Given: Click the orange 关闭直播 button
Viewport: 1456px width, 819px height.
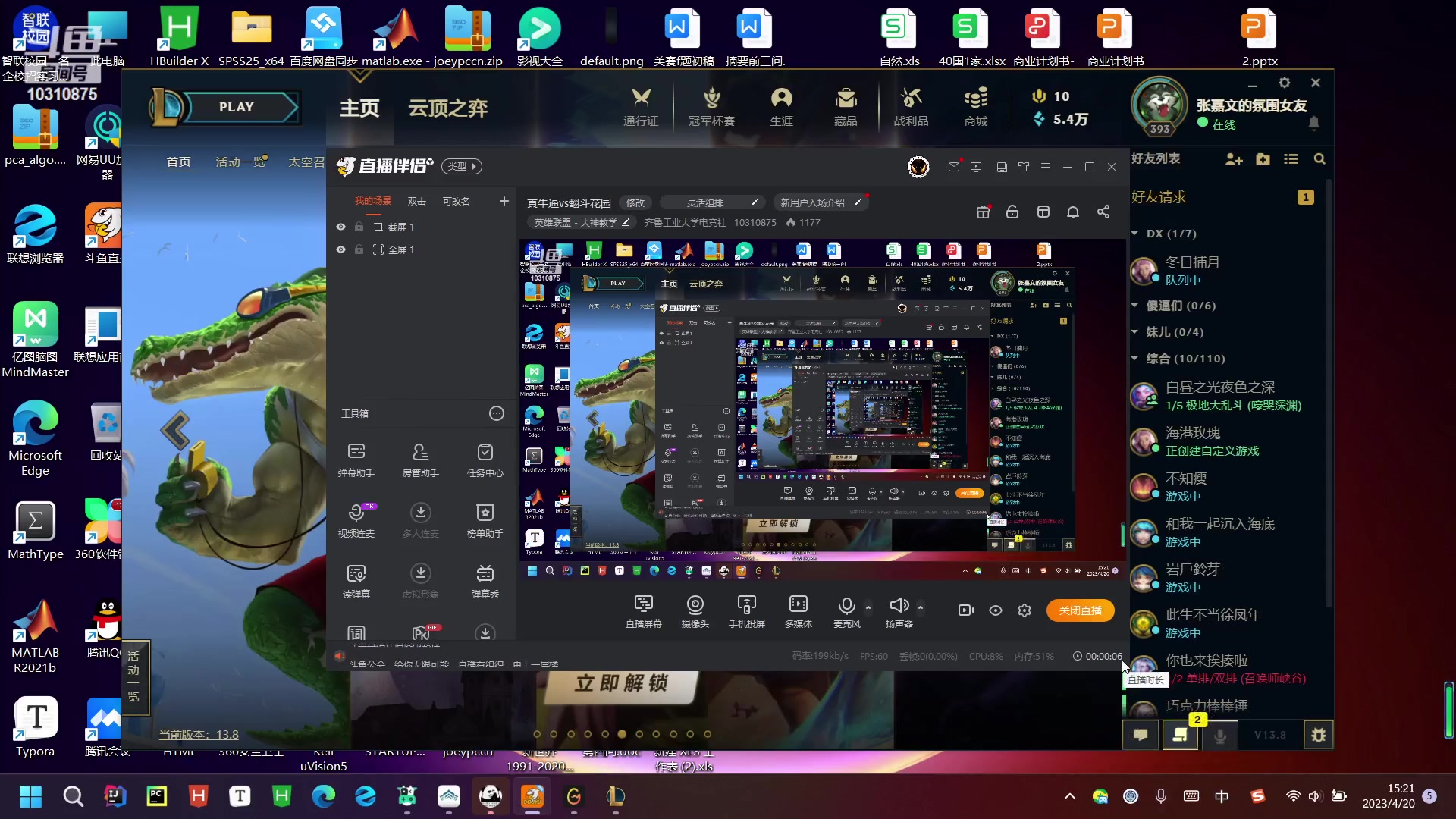Looking at the screenshot, I should (1081, 610).
